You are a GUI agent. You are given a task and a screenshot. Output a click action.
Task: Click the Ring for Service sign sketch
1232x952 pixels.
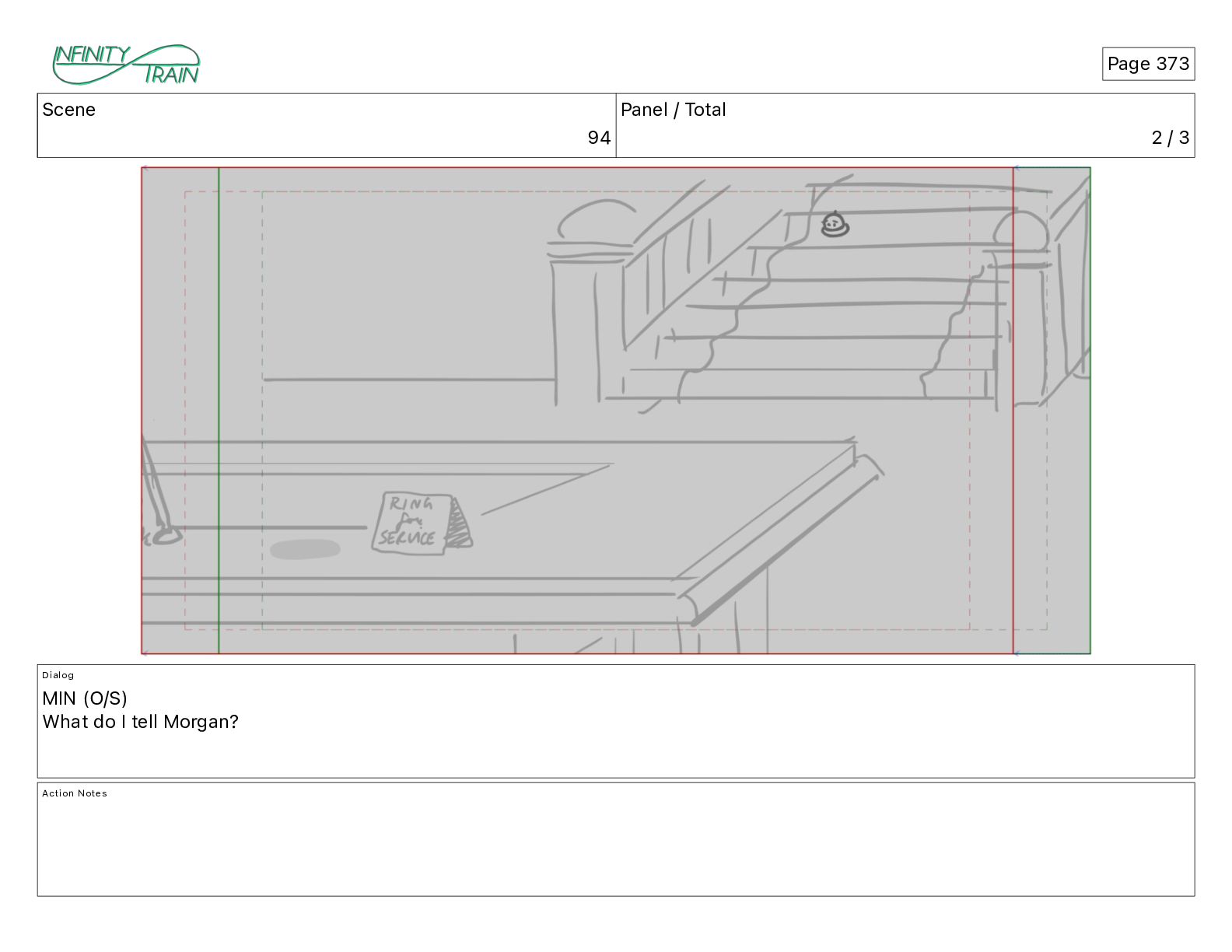coord(421,523)
